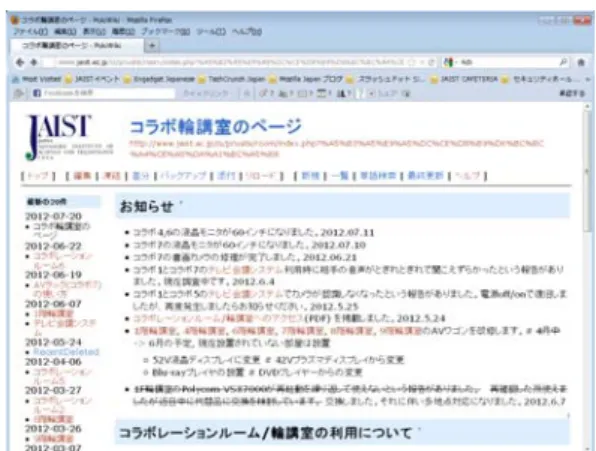Click the Home icon in the navigation bar
596x451 pixels.
point(581,62)
